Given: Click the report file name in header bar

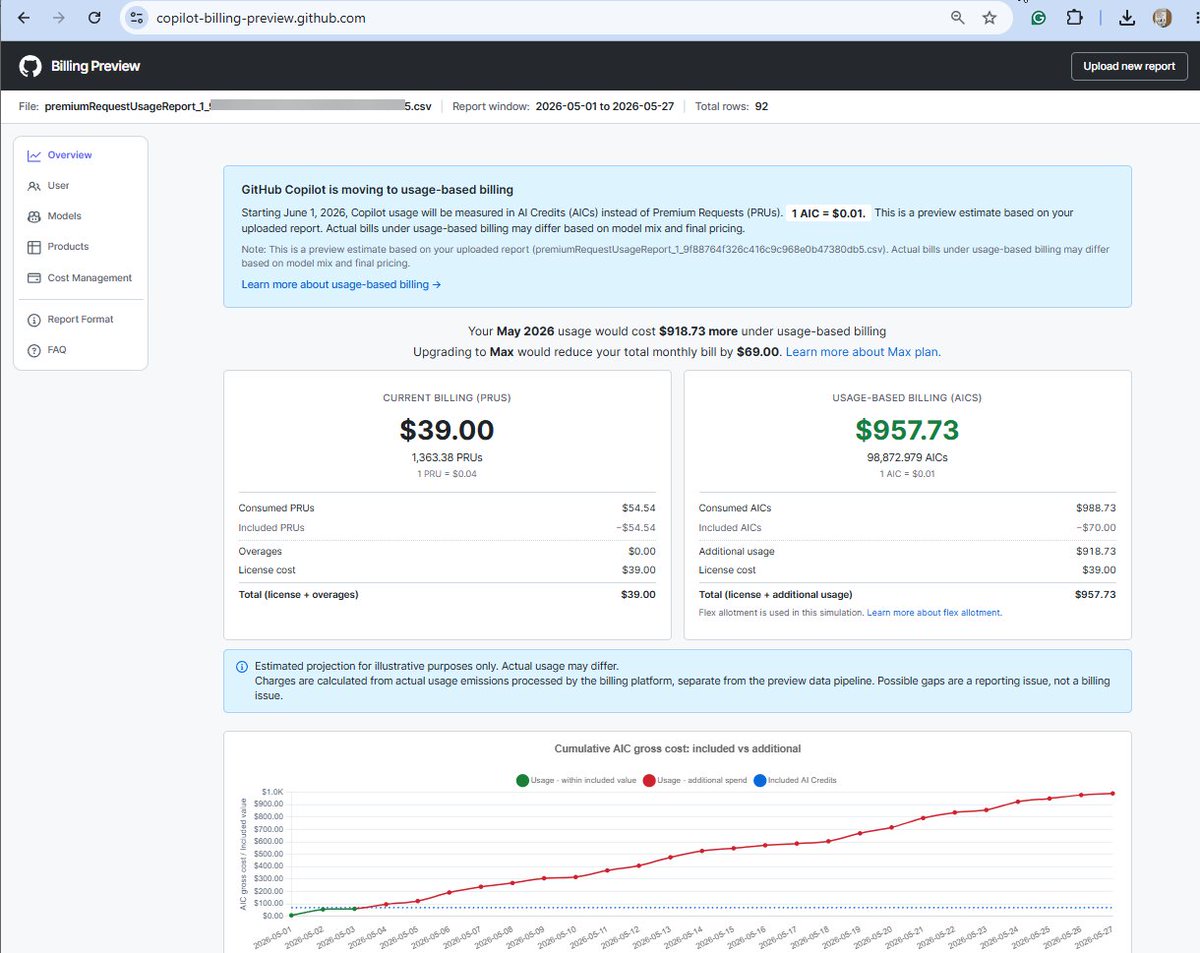Looking at the screenshot, I should 238,106.
